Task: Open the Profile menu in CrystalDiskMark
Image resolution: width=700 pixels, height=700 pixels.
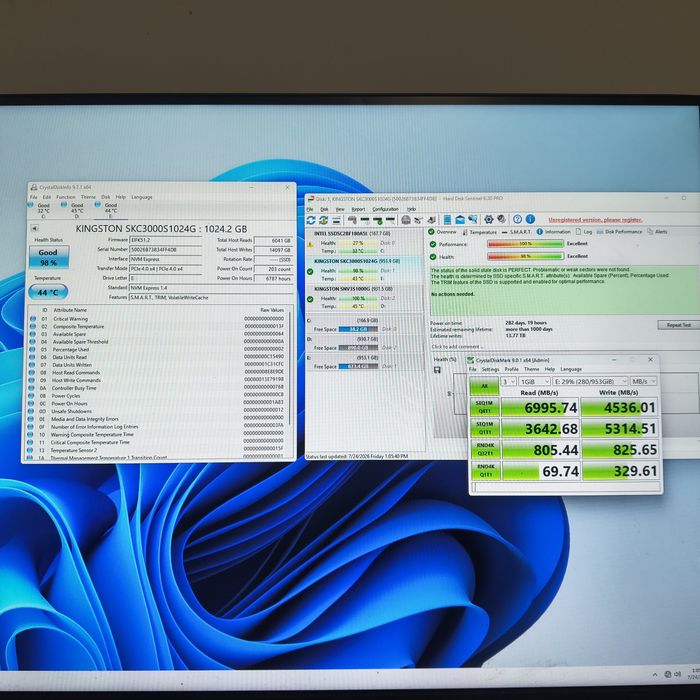Action: click(x=512, y=369)
